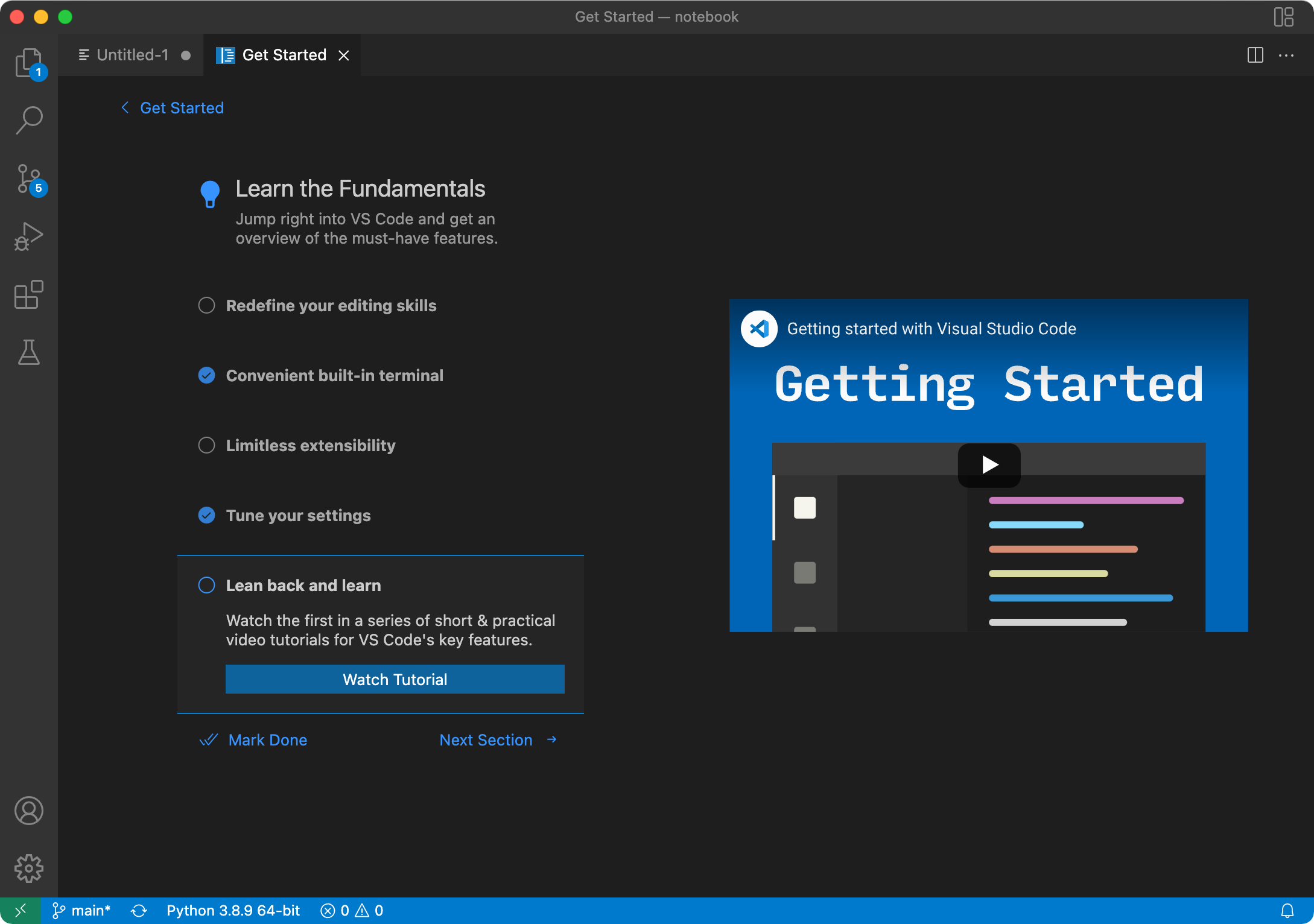
Task: Open the Accounts menu
Action: (29, 811)
